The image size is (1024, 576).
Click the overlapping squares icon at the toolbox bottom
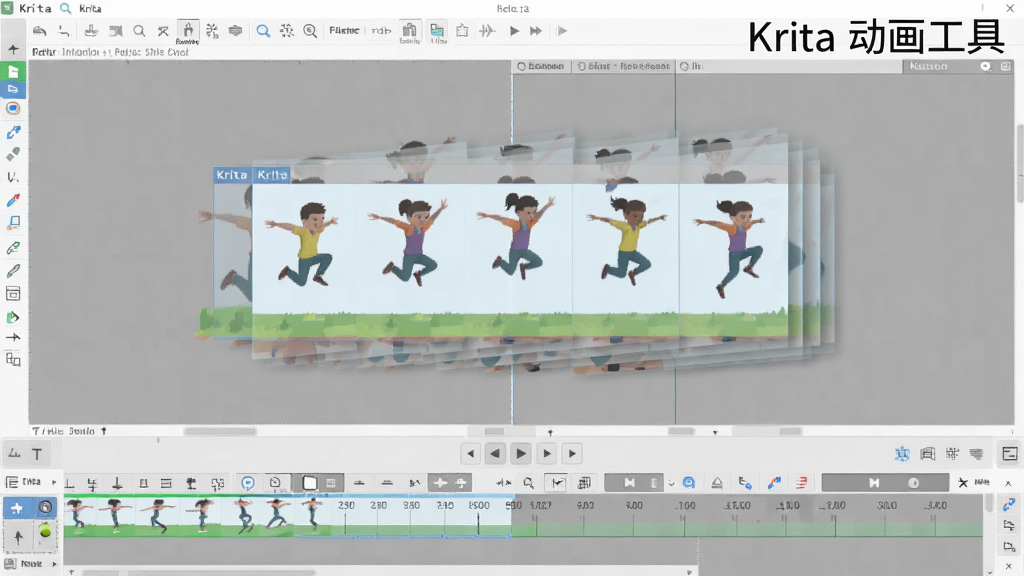point(13,359)
